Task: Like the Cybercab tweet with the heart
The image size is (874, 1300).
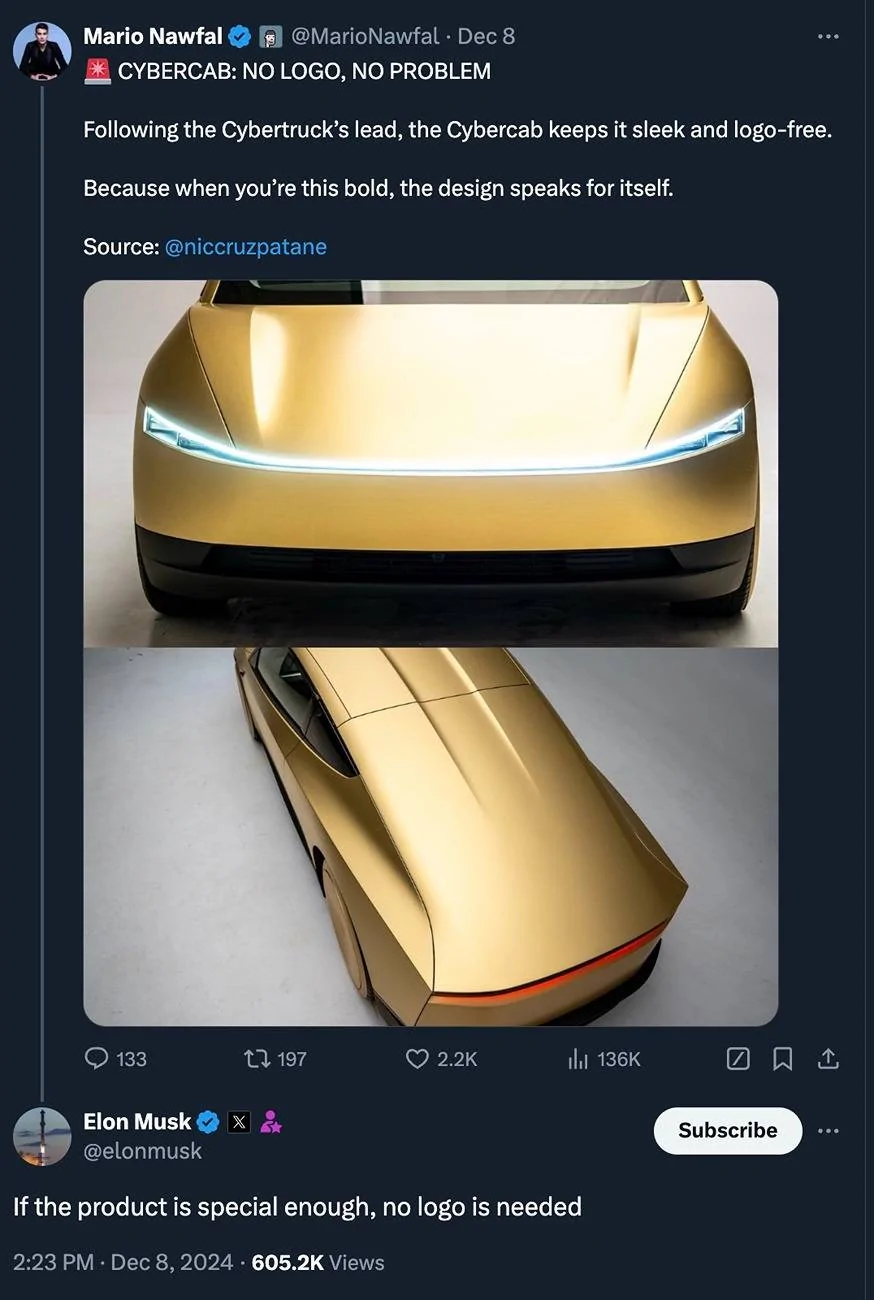Action: click(x=417, y=1059)
